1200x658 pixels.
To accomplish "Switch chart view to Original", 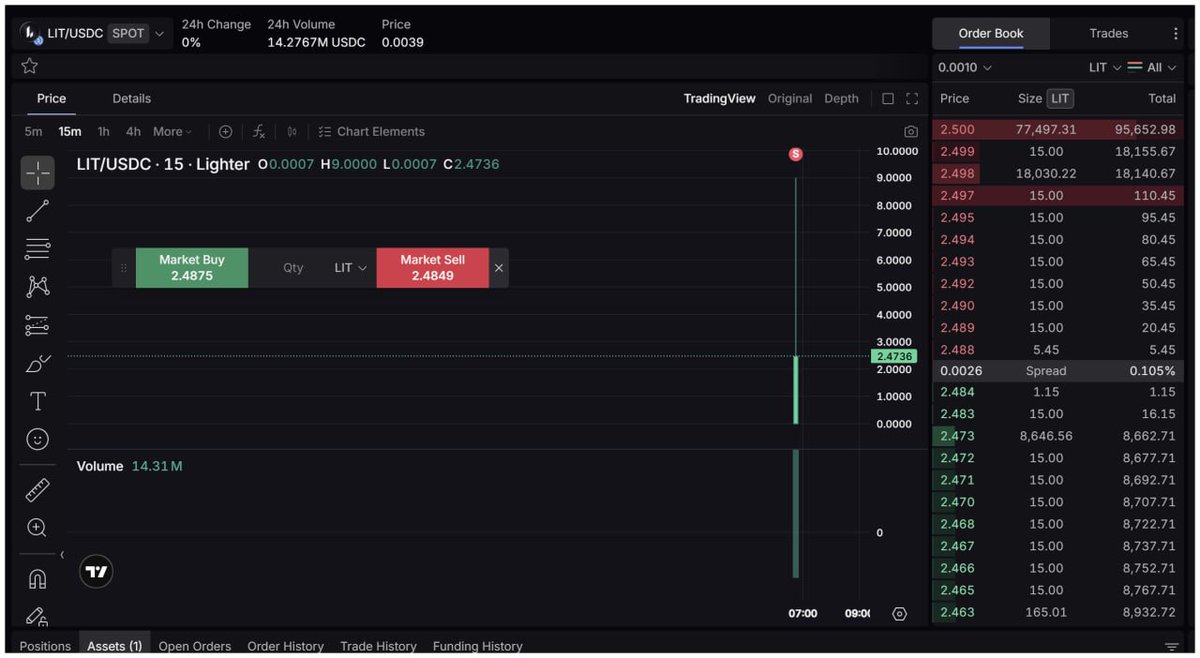I will 790,99.
